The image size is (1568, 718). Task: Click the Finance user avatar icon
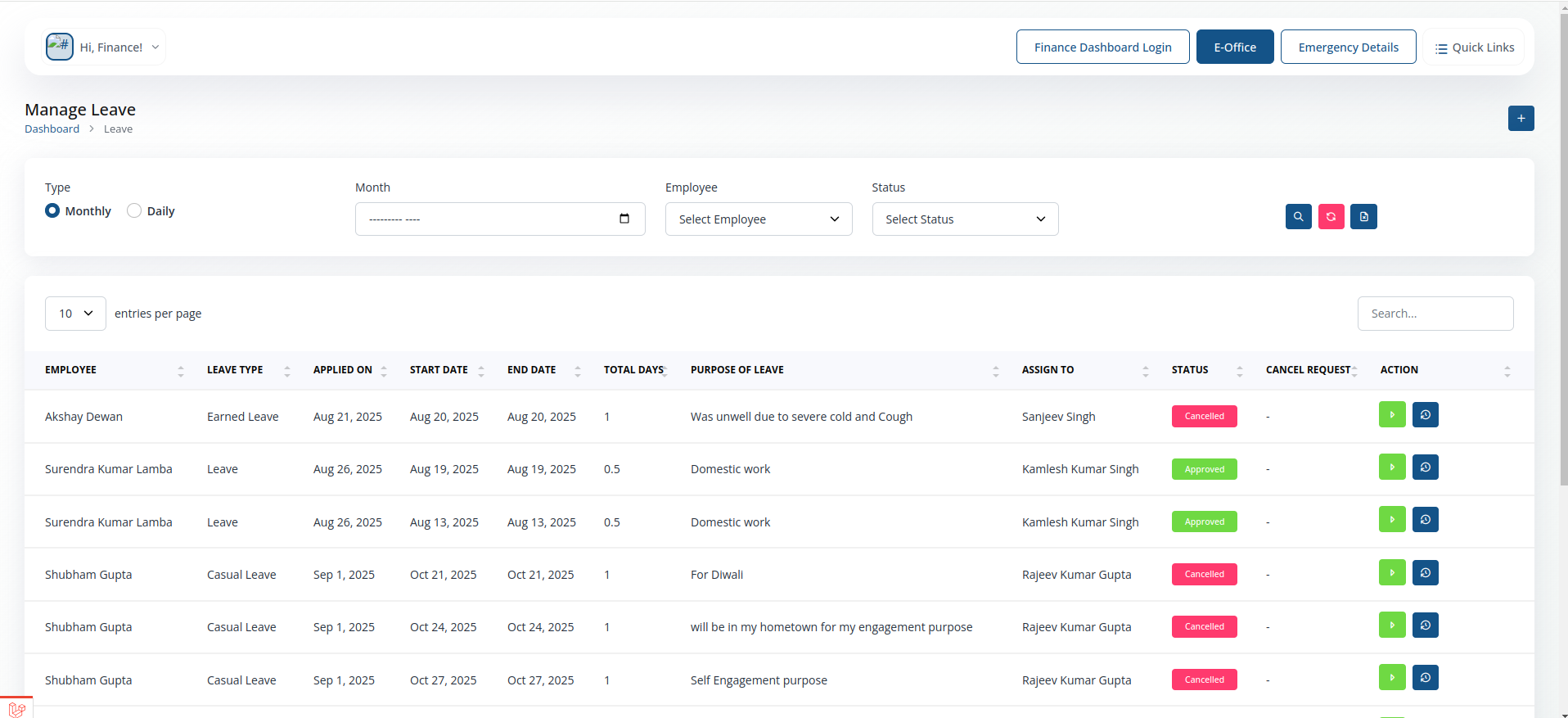pos(60,47)
